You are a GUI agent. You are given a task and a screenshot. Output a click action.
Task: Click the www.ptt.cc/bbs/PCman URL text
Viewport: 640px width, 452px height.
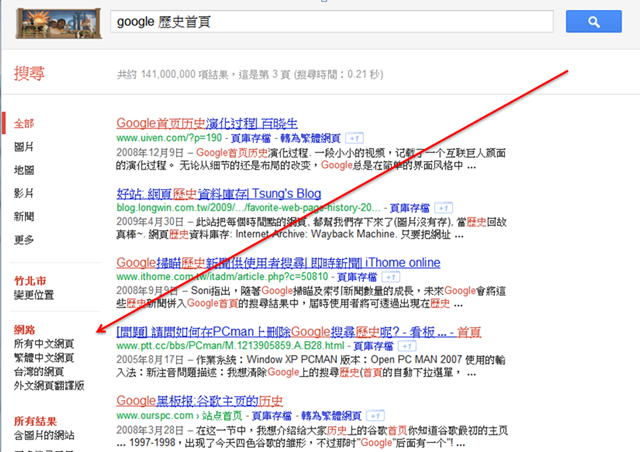[x=231, y=346]
